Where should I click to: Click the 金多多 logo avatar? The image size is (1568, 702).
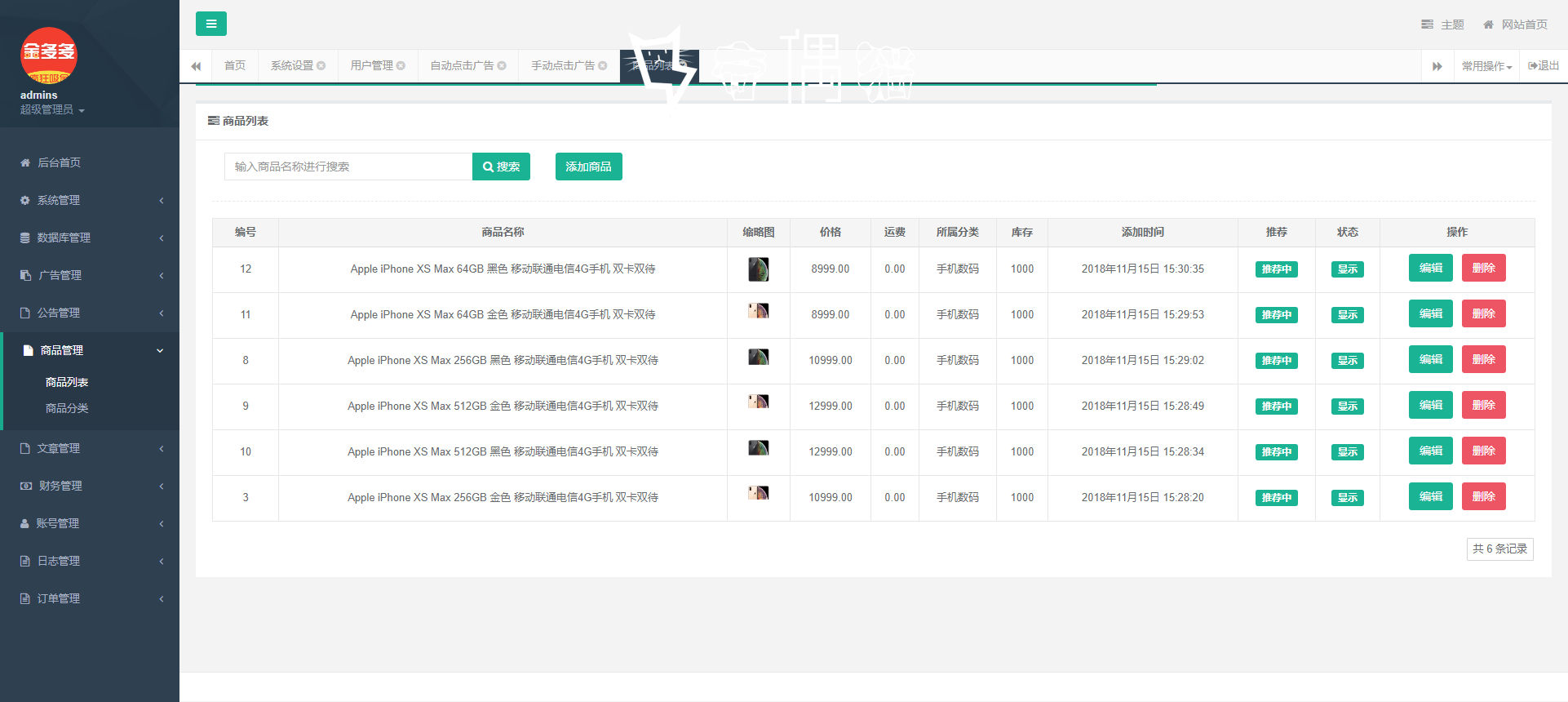pyautogui.click(x=49, y=56)
